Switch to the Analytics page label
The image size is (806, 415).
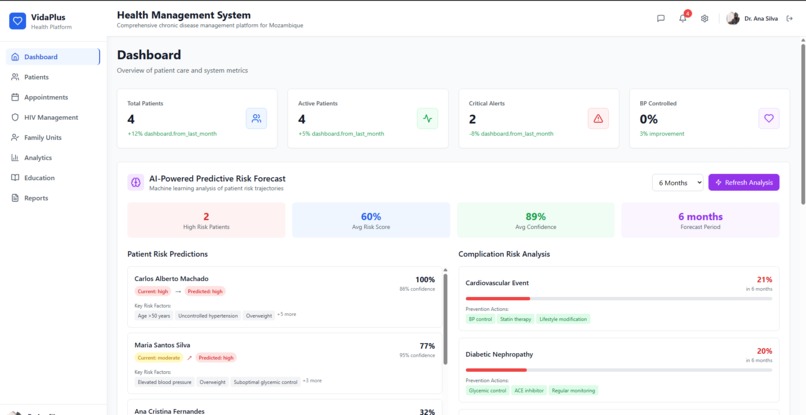[x=38, y=158]
